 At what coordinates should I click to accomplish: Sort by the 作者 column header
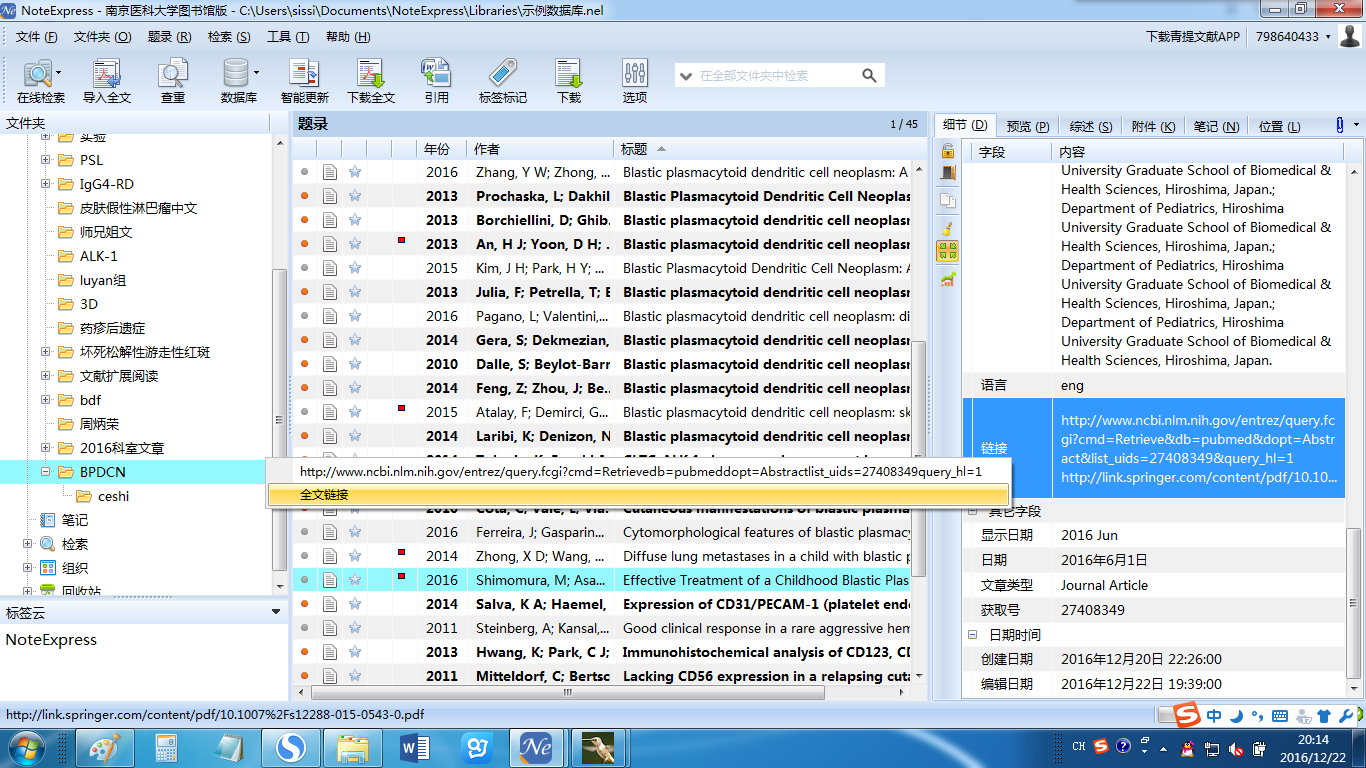pos(541,149)
